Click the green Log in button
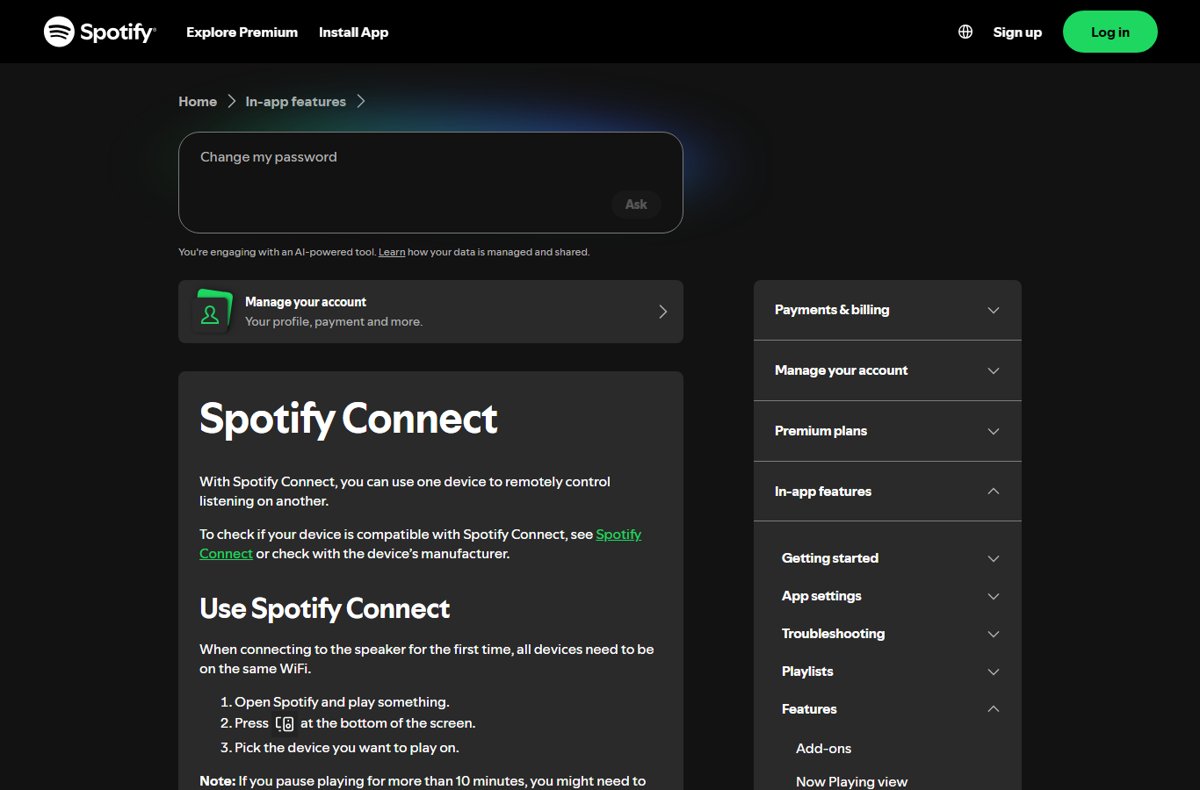 [x=1110, y=32]
